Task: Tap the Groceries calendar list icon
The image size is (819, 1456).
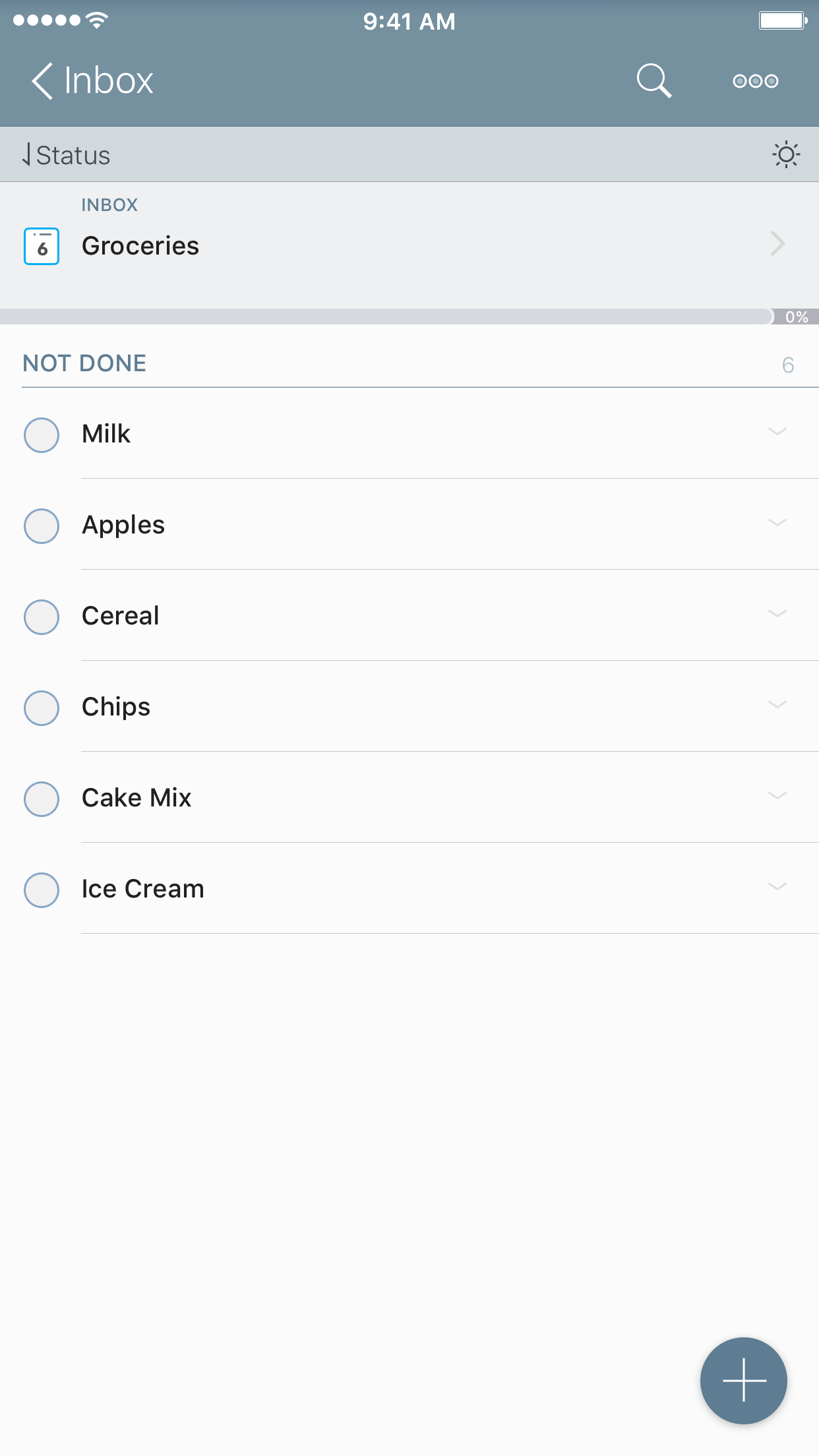Action: (42, 246)
